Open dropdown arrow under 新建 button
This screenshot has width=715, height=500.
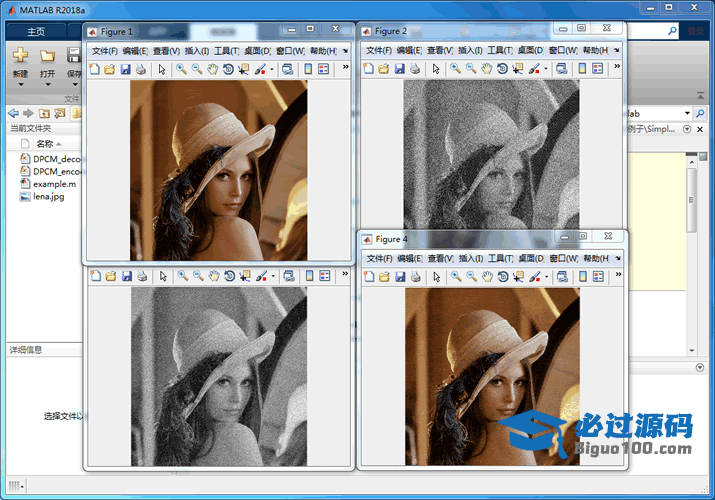21,84
